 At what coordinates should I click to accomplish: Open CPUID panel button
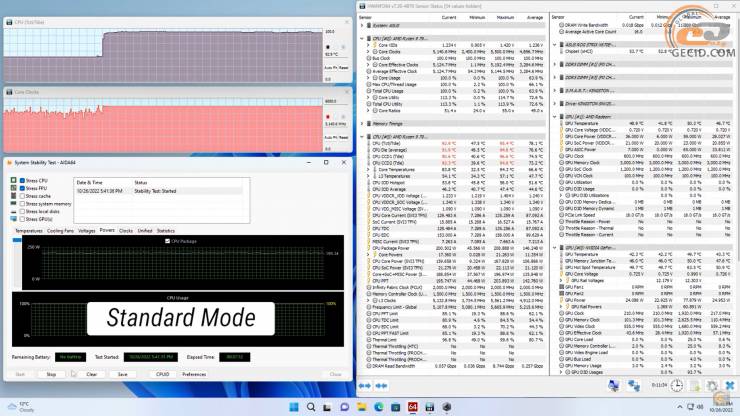(x=162, y=374)
